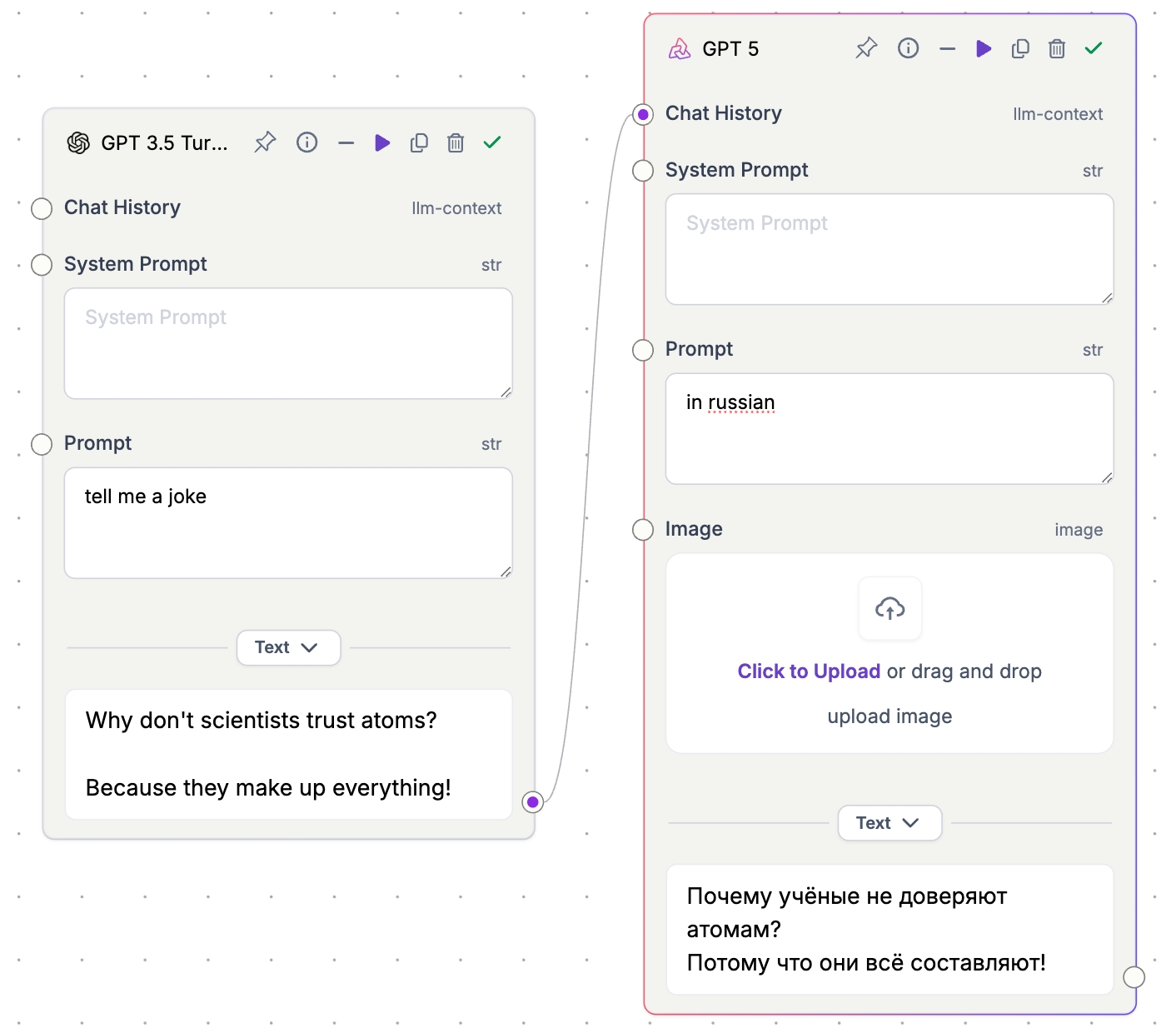Click the 'in russian' prompt field
Image resolution: width=1176 pixels, height=1033 pixels.
click(x=889, y=428)
